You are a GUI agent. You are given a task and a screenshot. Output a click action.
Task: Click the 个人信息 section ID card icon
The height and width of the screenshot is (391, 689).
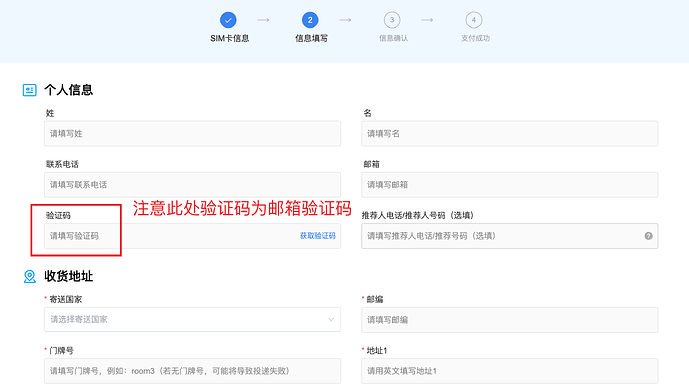[29, 90]
